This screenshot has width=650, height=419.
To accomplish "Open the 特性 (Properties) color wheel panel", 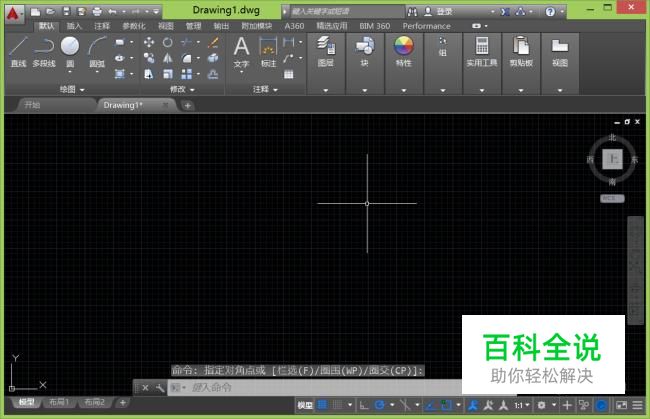I will (x=403, y=51).
